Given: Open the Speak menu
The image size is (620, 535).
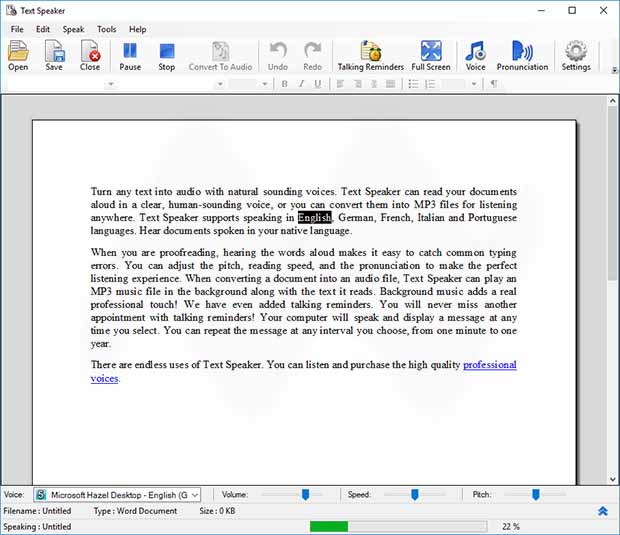Looking at the screenshot, I should [x=73, y=29].
